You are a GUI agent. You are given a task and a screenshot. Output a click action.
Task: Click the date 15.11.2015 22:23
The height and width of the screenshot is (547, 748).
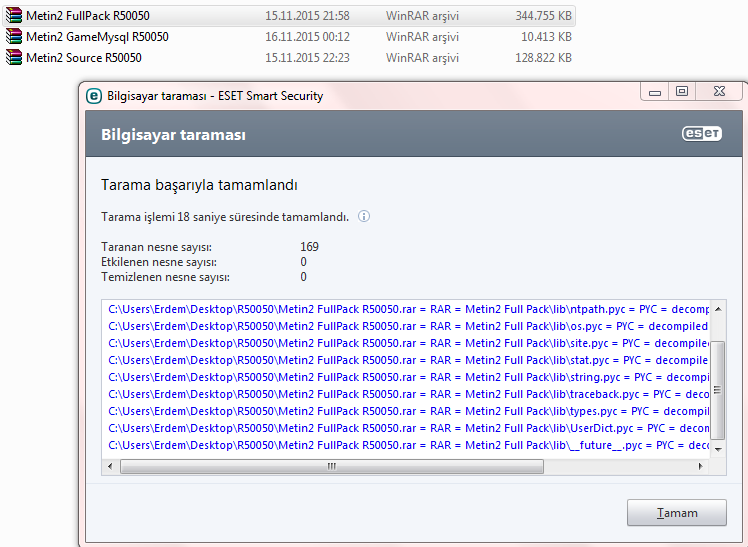coord(307,58)
